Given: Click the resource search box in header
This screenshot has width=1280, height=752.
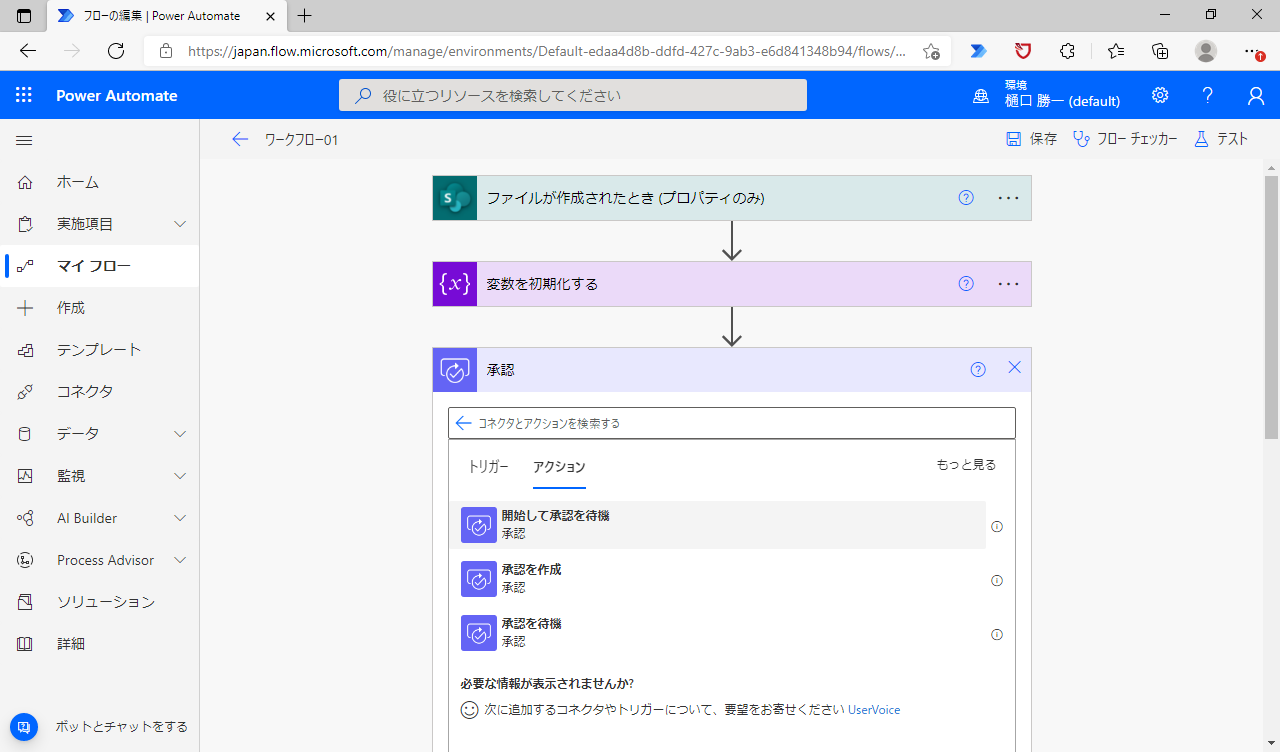Looking at the screenshot, I should 573,95.
